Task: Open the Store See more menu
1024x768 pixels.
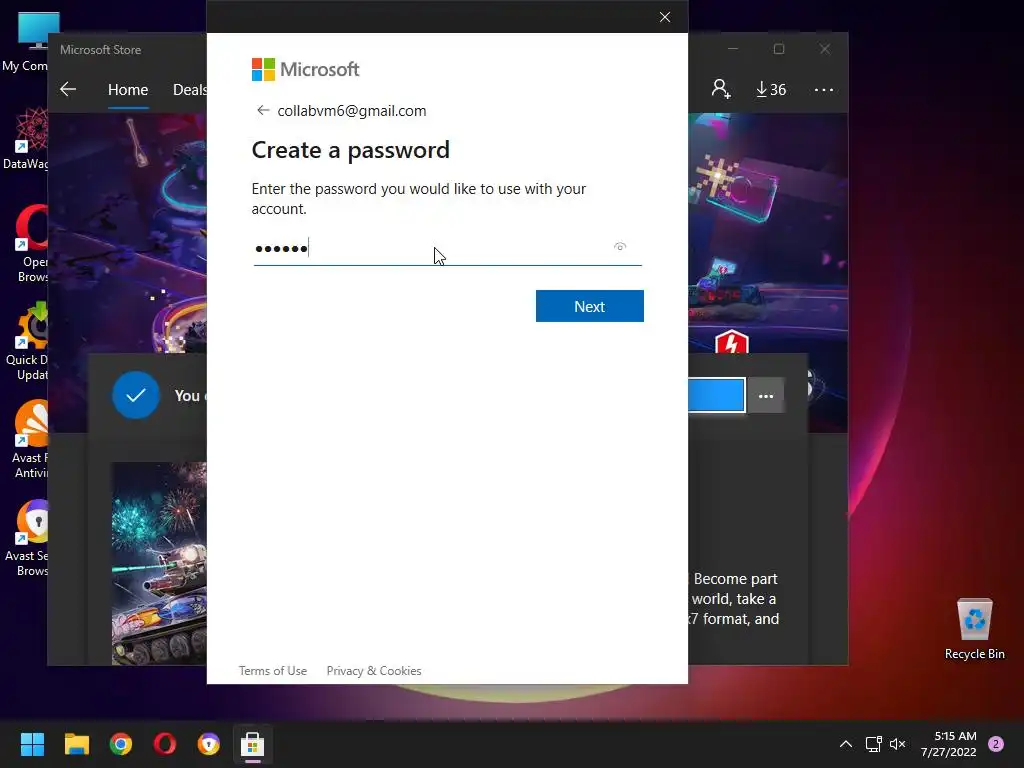Action: (824, 89)
